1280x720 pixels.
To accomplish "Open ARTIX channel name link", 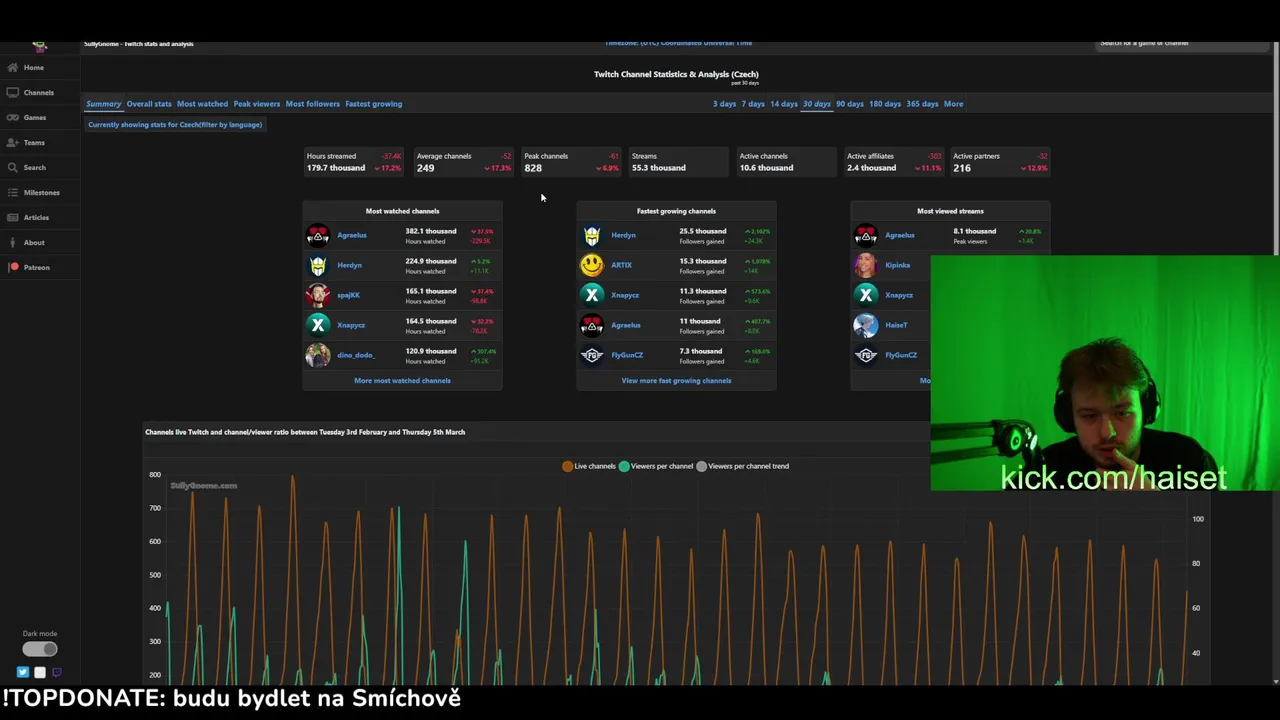I will pyautogui.click(x=621, y=265).
